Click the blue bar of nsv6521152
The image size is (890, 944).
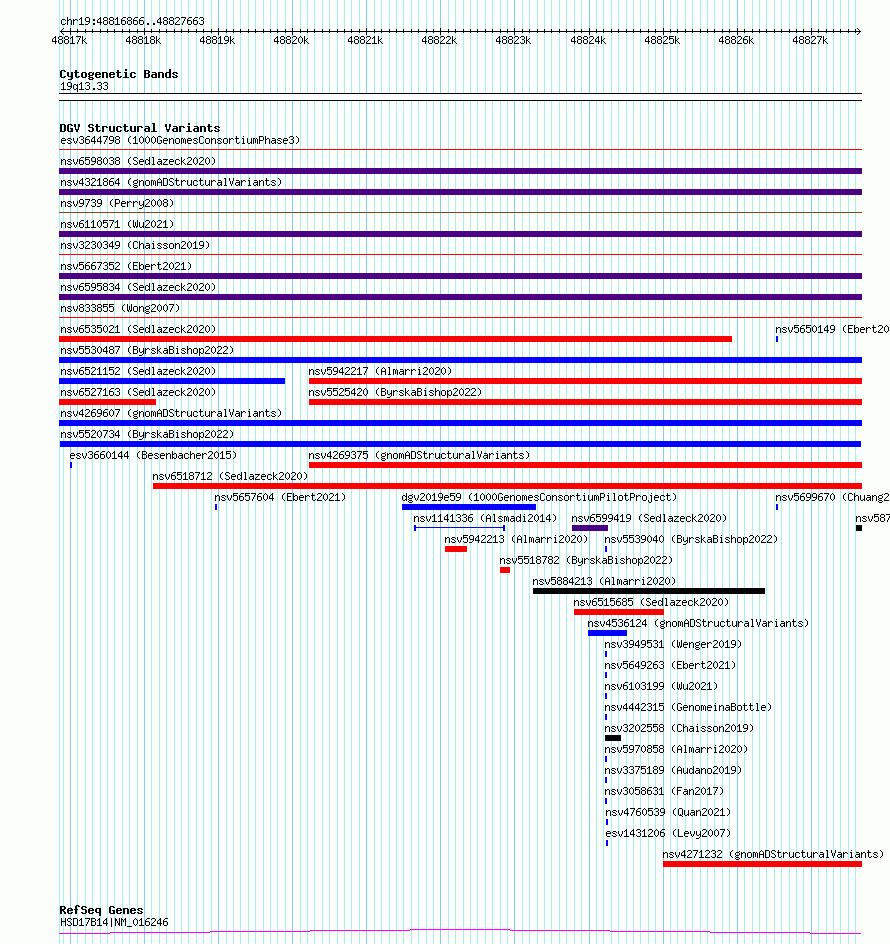click(172, 381)
